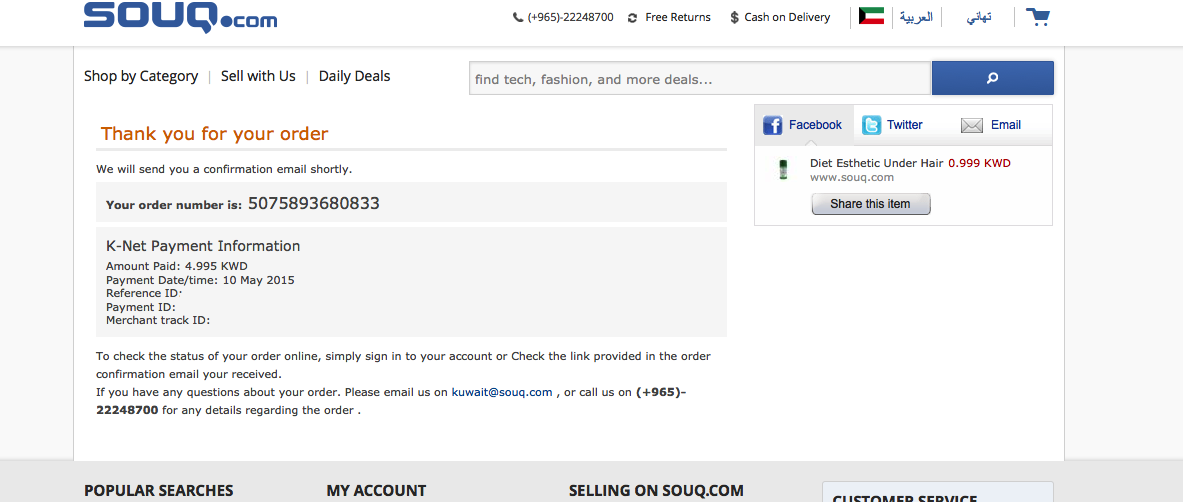Switch to the Email share tab
The image size is (1183, 502).
click(1005, 125)
